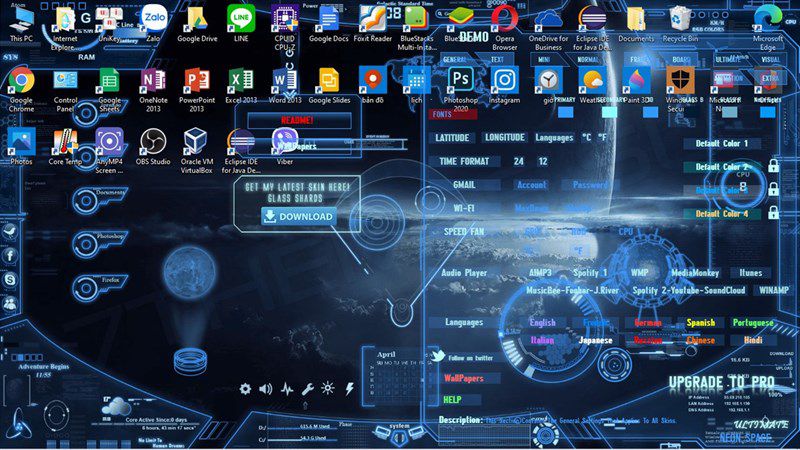The width and height of the screenshot is (800, 450).
Task: Click the speaker volume icon in dock
Action: (x=266, y=389)
